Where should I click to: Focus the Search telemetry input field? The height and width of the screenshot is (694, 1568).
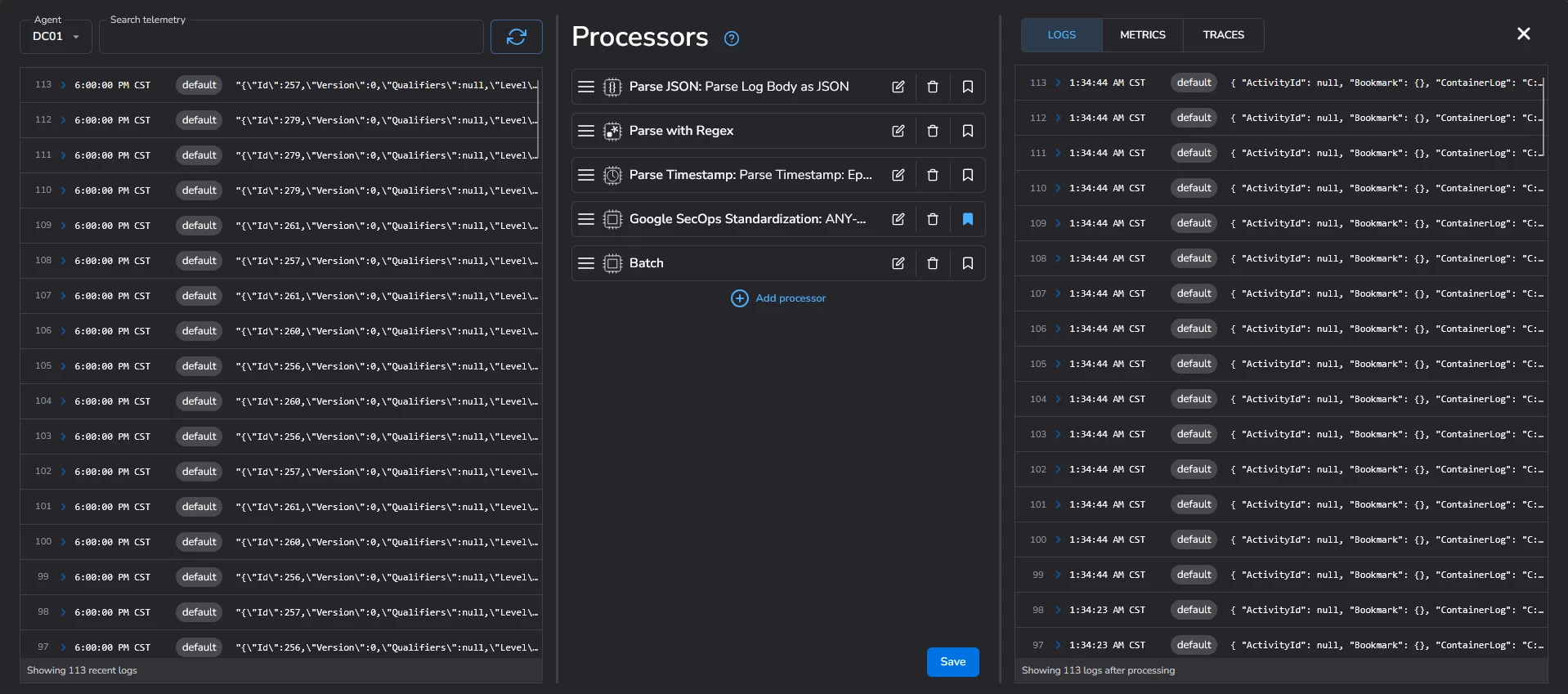[x=291, y=37]
